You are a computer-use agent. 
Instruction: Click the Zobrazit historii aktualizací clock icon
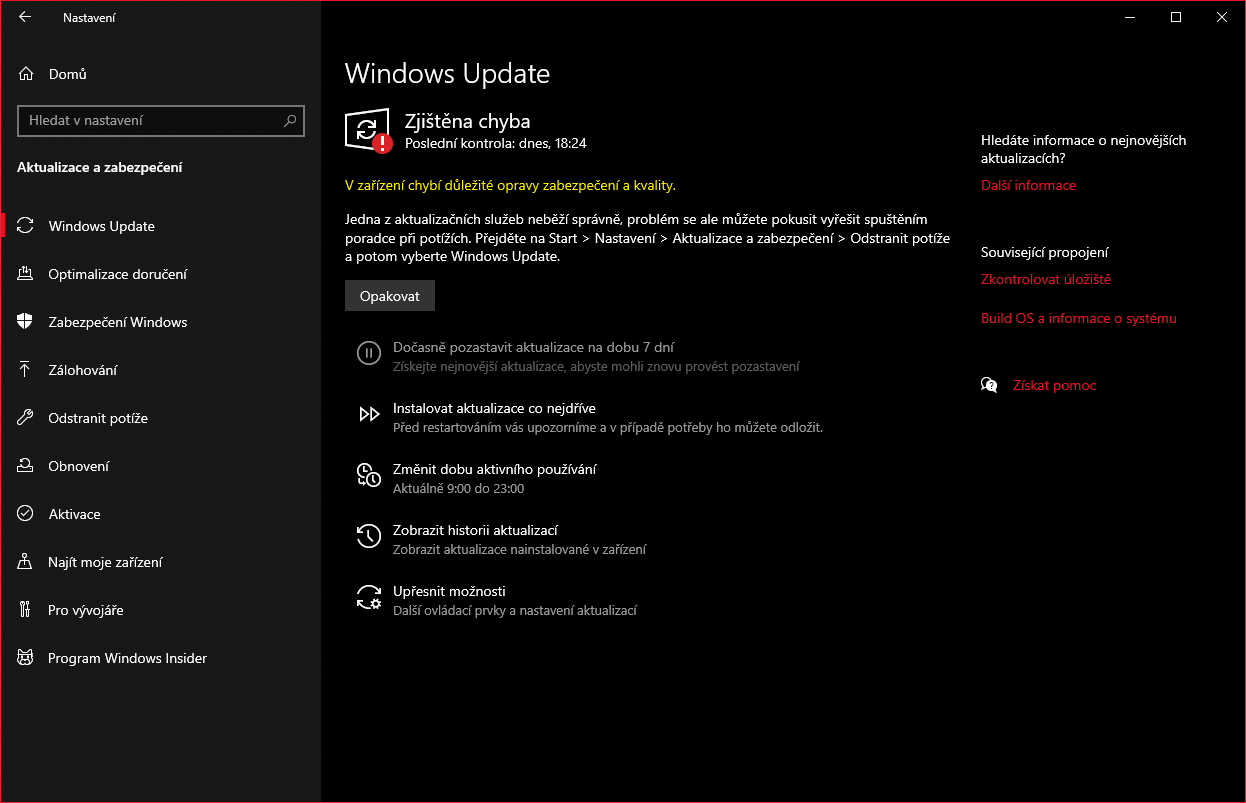pos(368,537)
